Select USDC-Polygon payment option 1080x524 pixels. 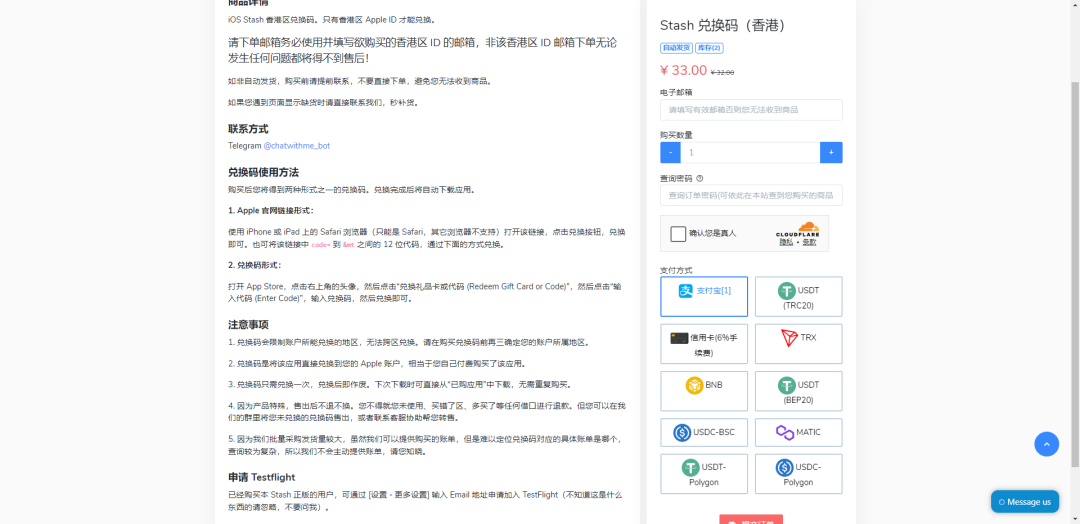coord(799,474)
